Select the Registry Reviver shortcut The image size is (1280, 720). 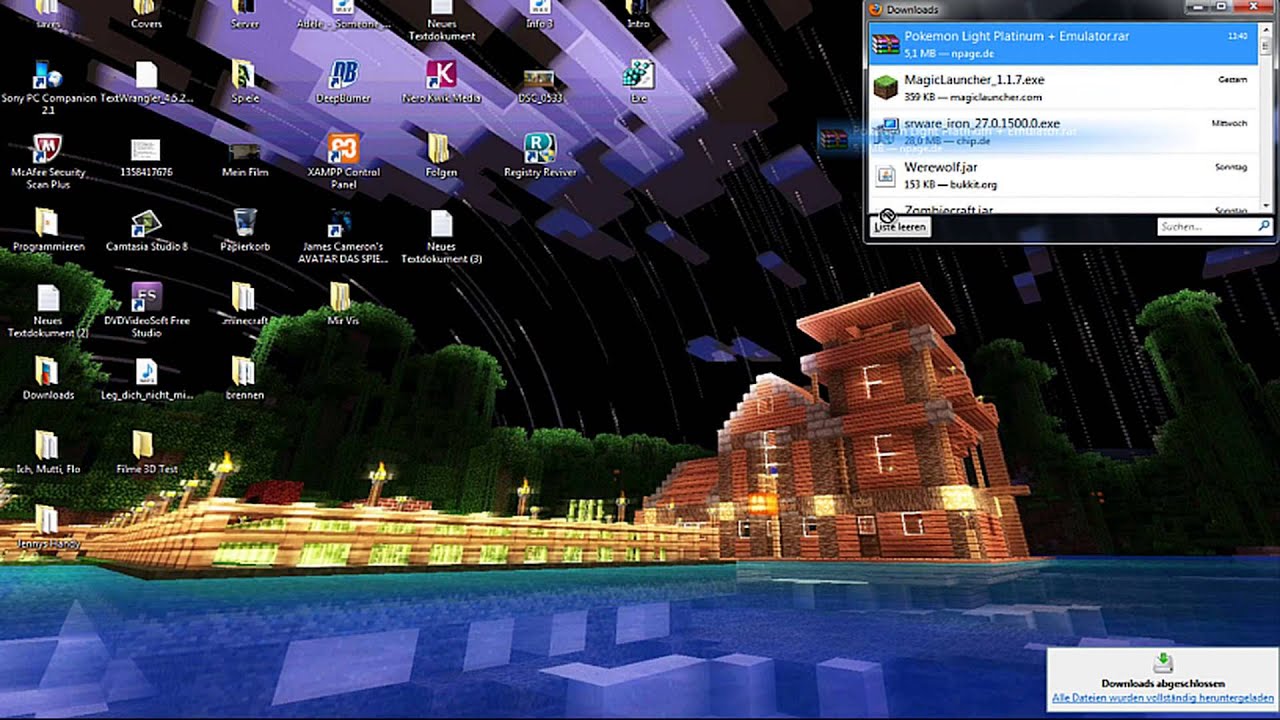(540, 156)
